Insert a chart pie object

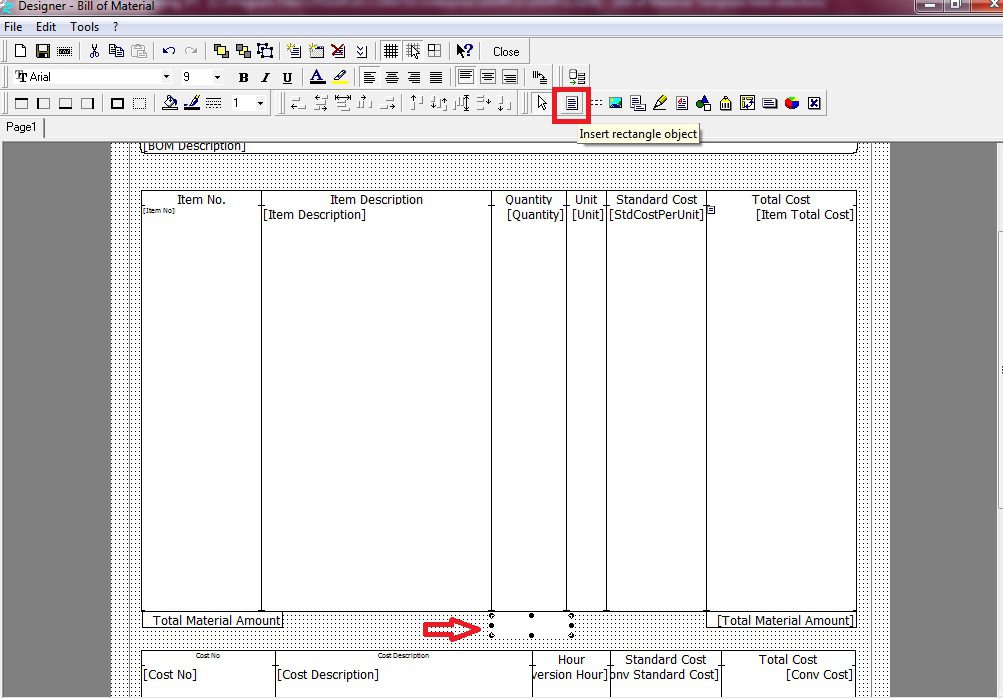(792, 103)
